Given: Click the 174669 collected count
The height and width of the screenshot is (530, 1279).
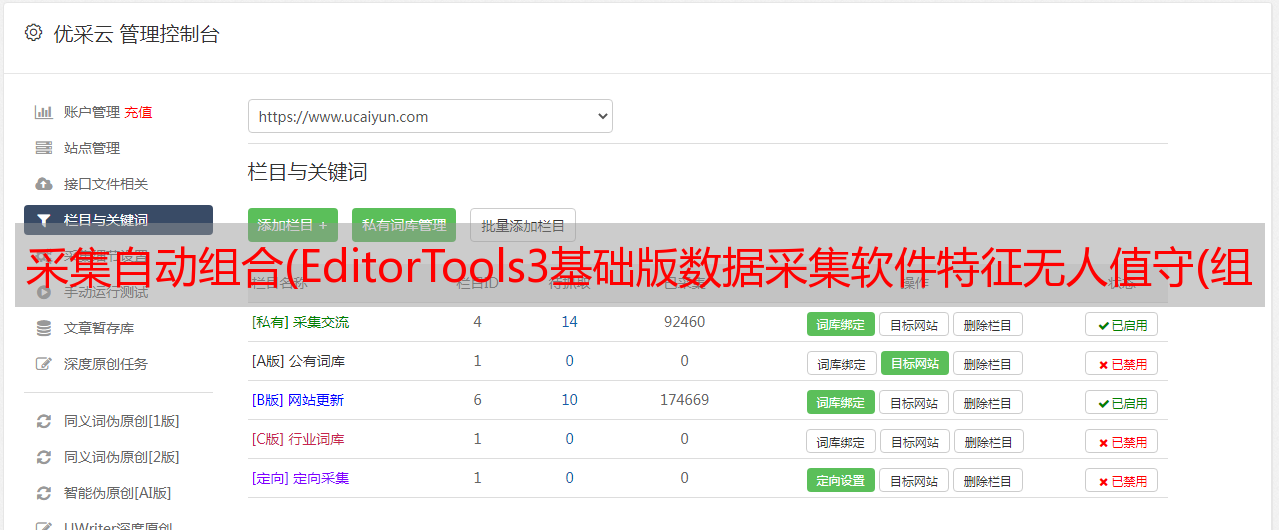Looking at the screenshot, I should point(684,400).
